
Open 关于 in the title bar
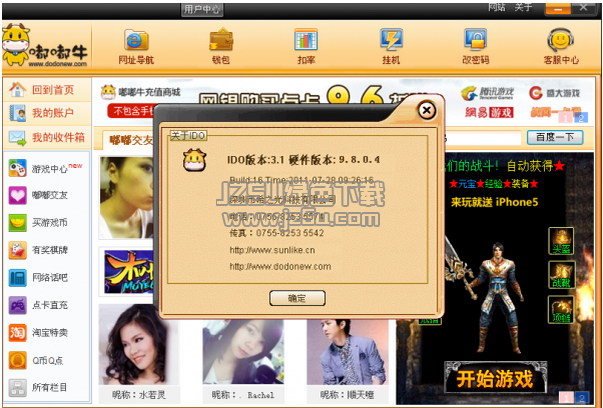[523, 7]
